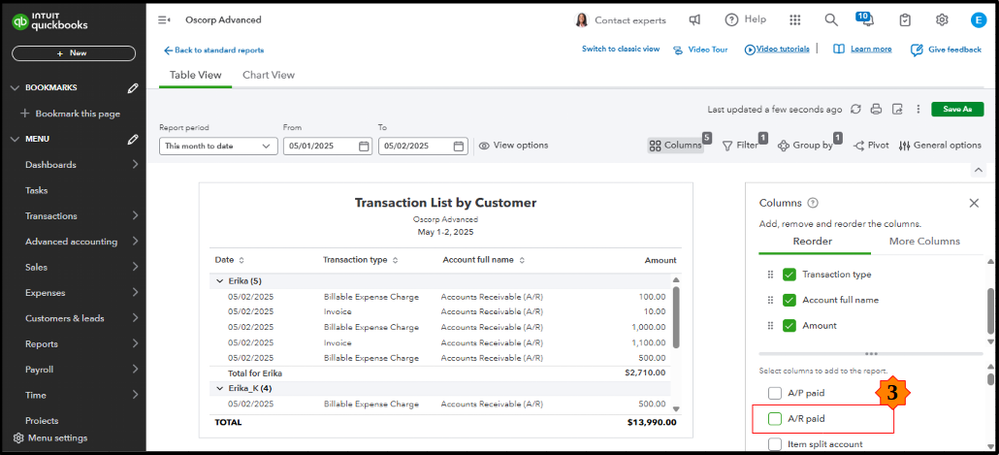999x455 pixels.
Task: Click the Save As button
Action: click(957, 109)
